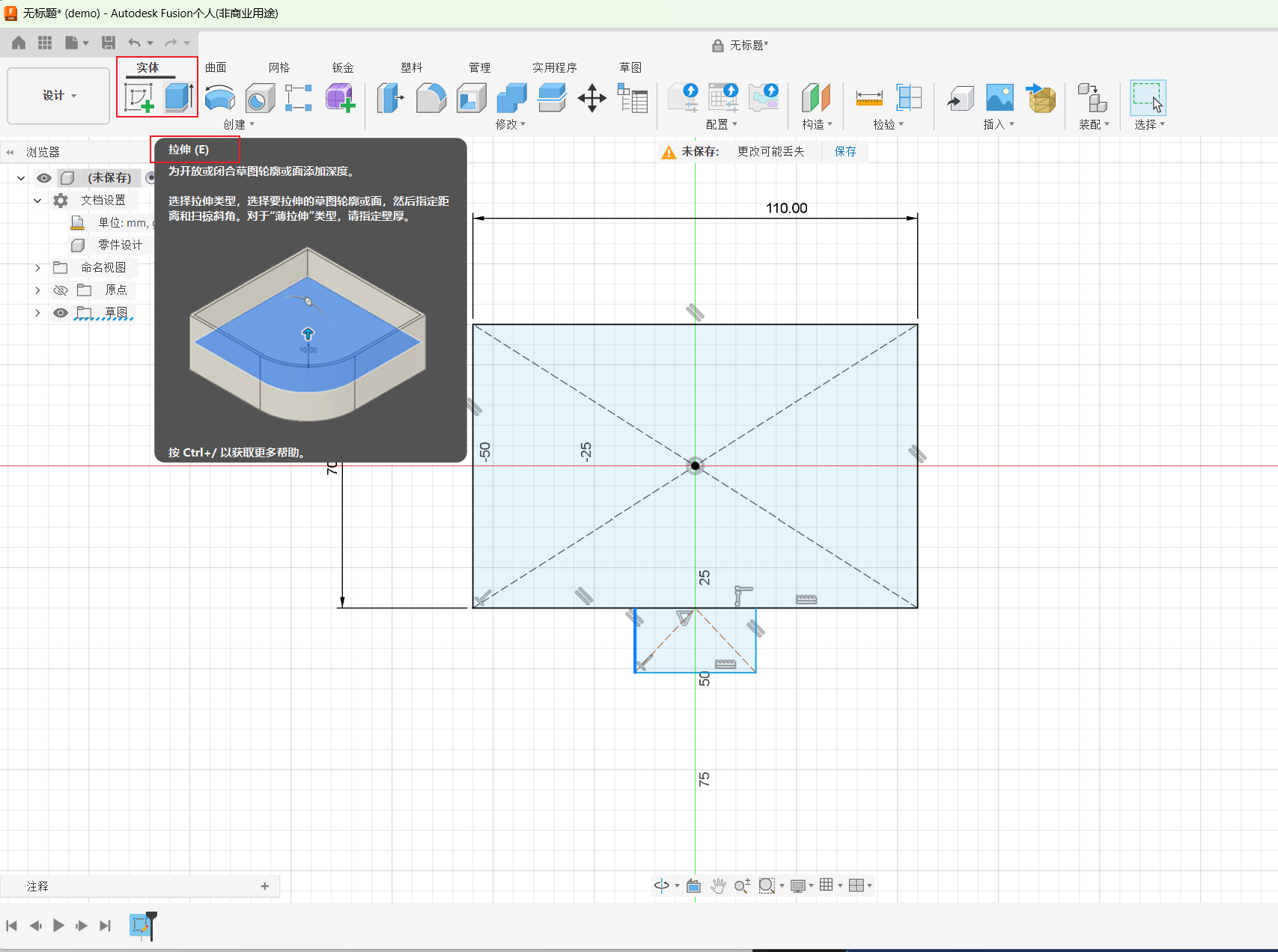Open the Change Parameters table icon
The height and width of the screenshot is (952, 1278).
tap(633, 98)
